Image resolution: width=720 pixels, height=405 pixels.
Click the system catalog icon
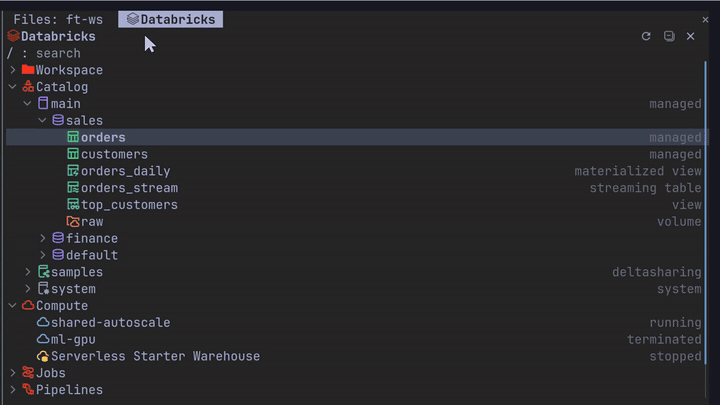click(x=43, y=288)
